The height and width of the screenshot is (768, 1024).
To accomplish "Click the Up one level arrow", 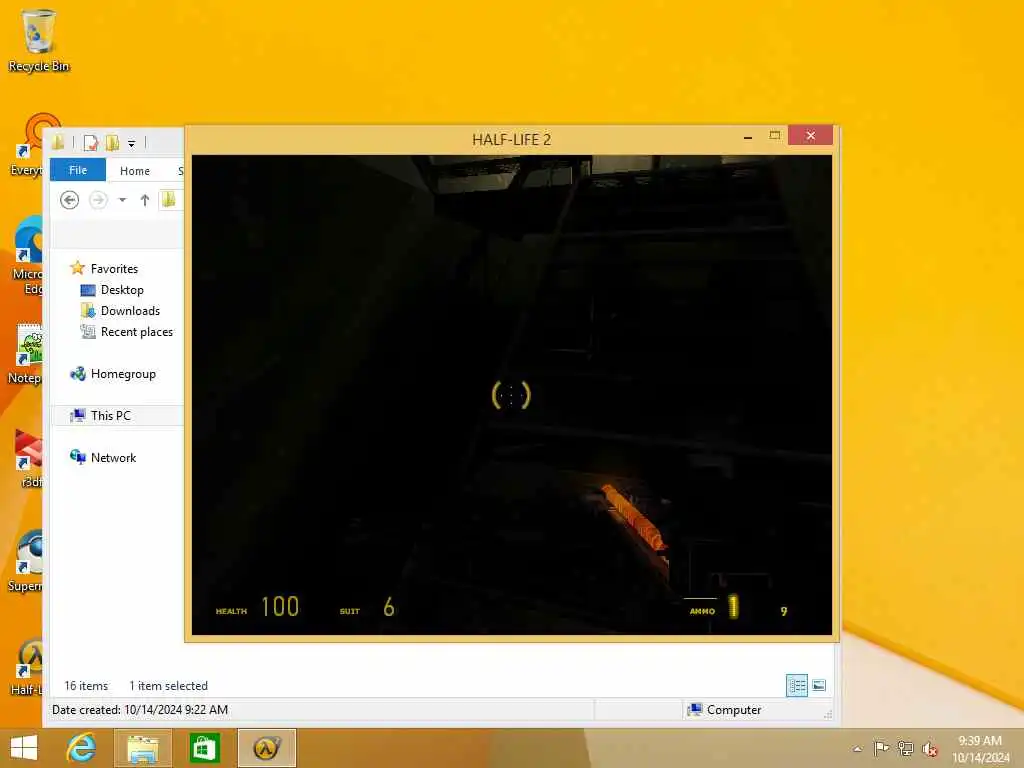I will (x=144, y=199).
